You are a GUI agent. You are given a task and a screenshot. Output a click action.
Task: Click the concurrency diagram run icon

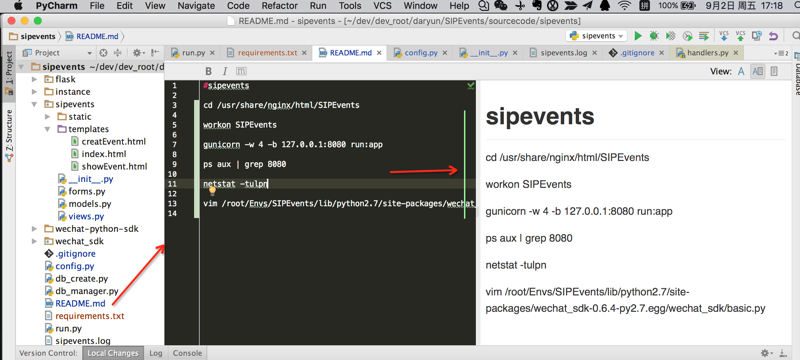click(705, 36)
